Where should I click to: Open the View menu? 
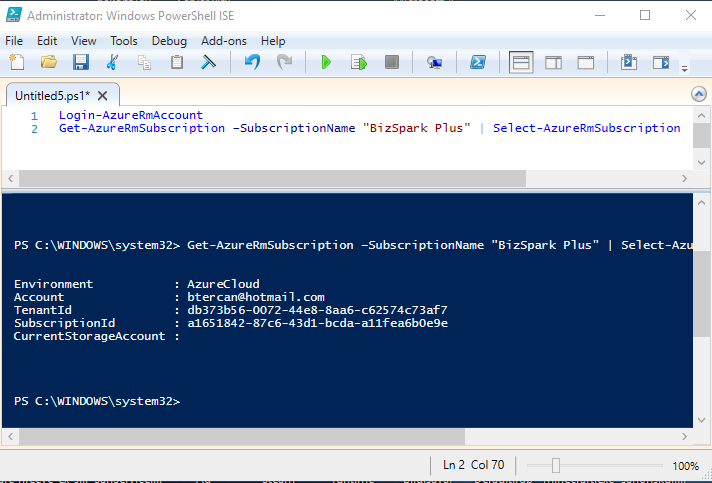coord(84,41)
